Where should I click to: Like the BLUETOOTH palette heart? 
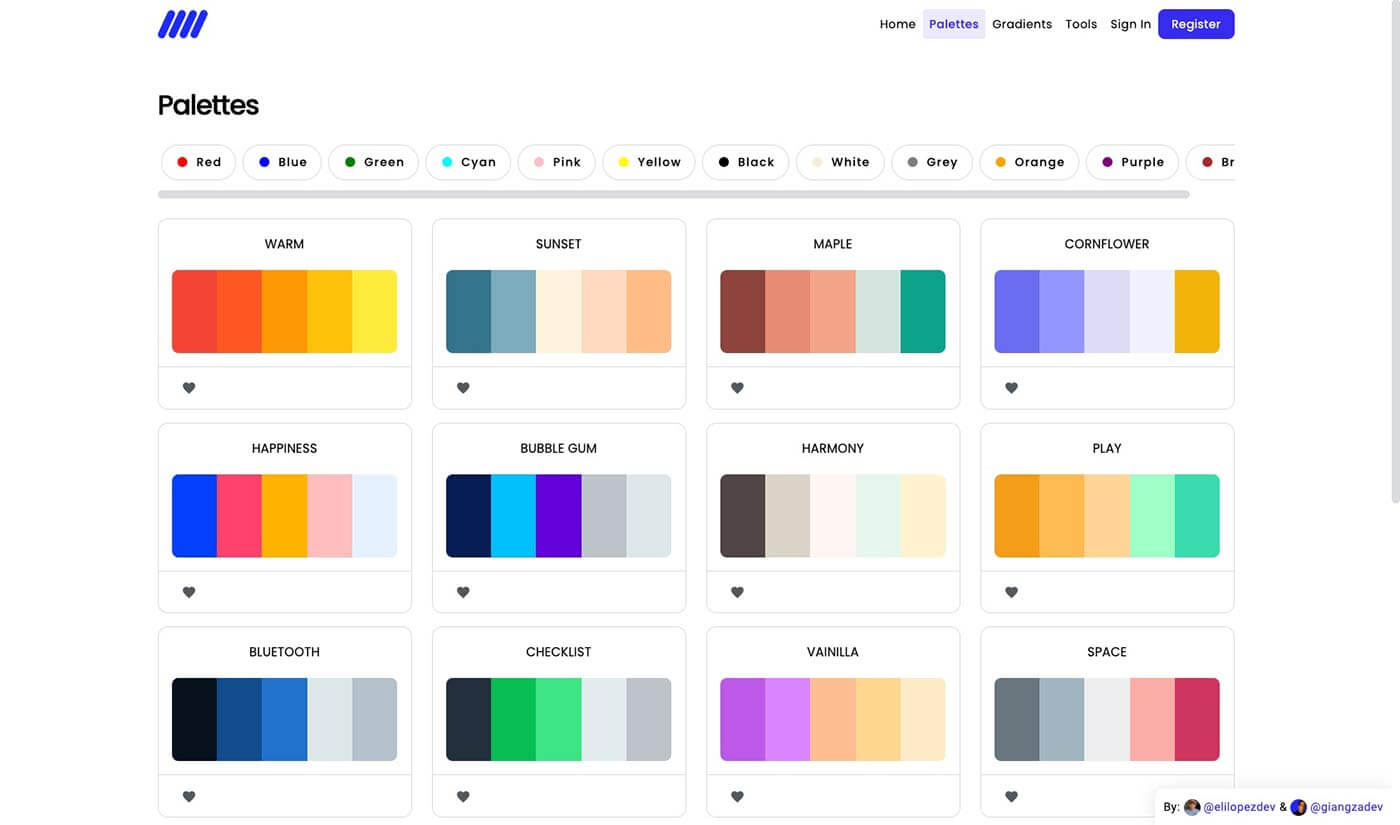(x=189, y=797)
